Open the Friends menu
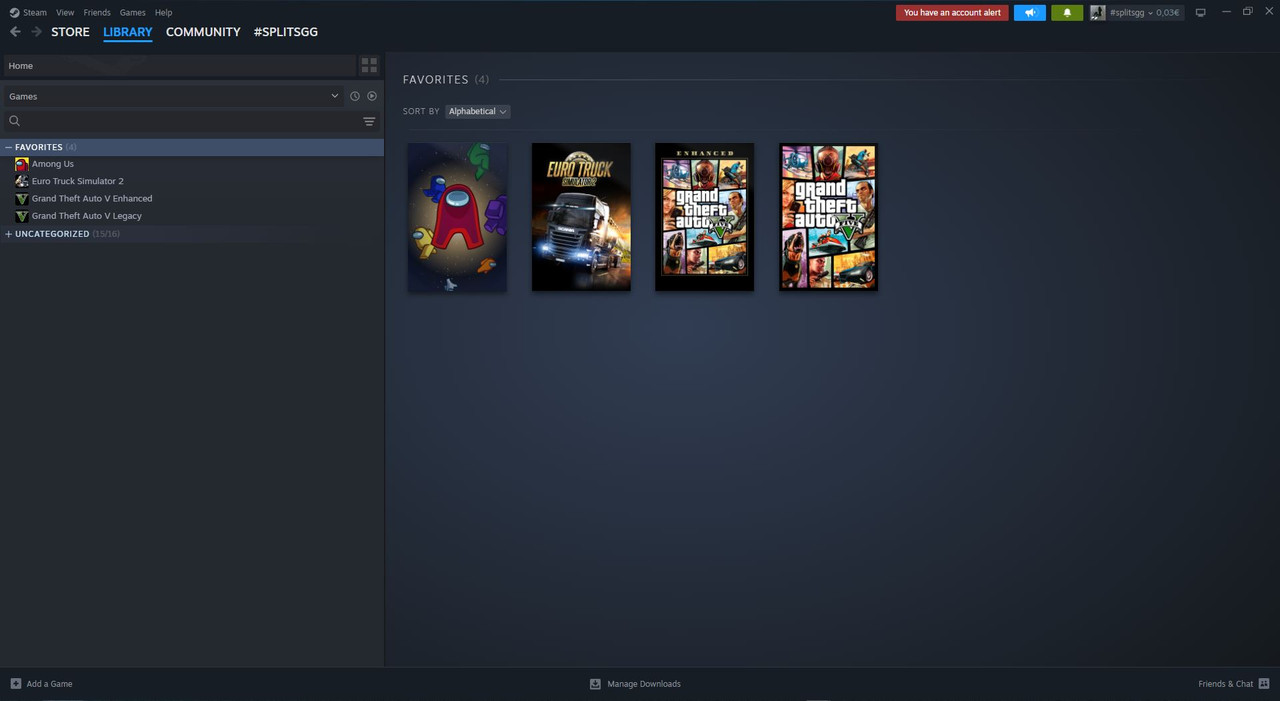The height and width of the screenshot is (701, 1280). click(97, 13)
